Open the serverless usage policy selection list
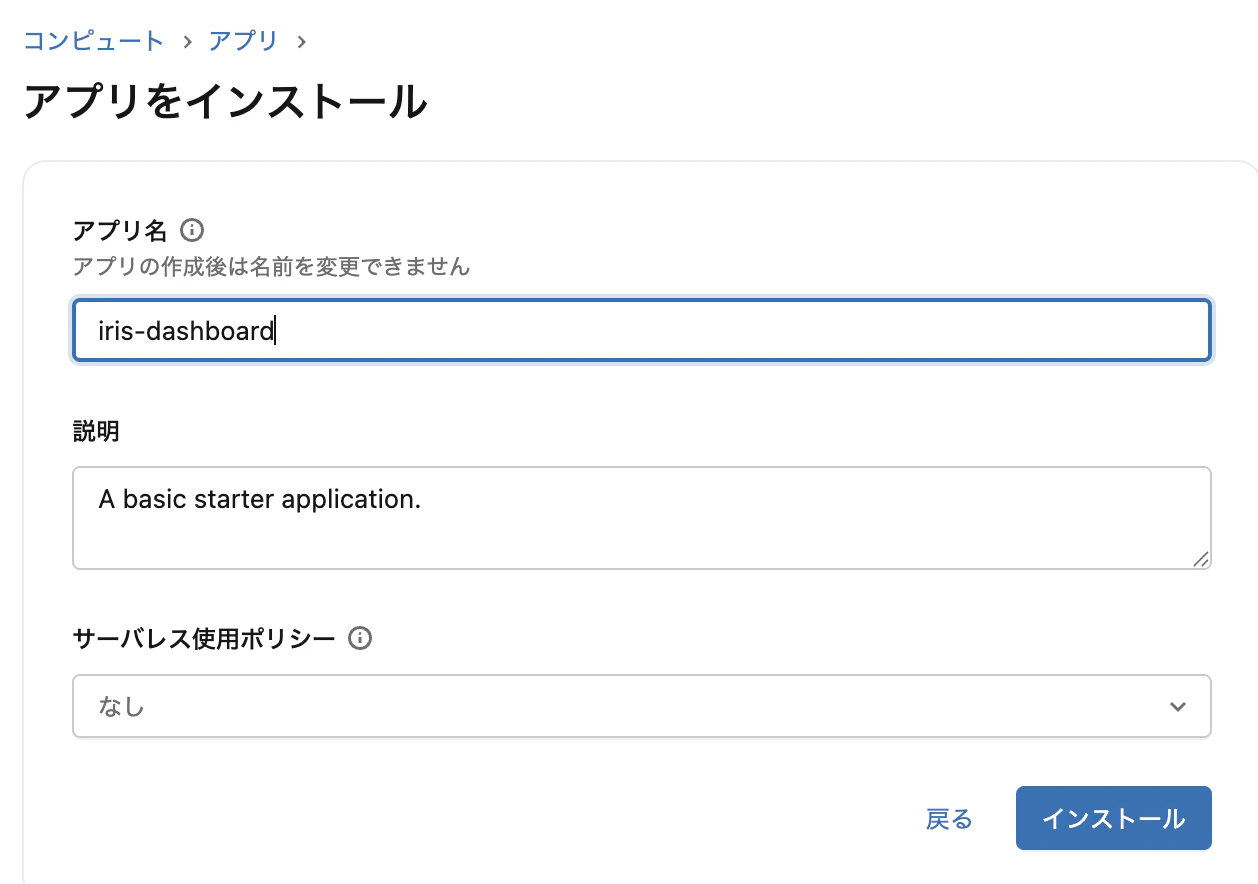This screenshot has height=884, width=1258. 640,706
